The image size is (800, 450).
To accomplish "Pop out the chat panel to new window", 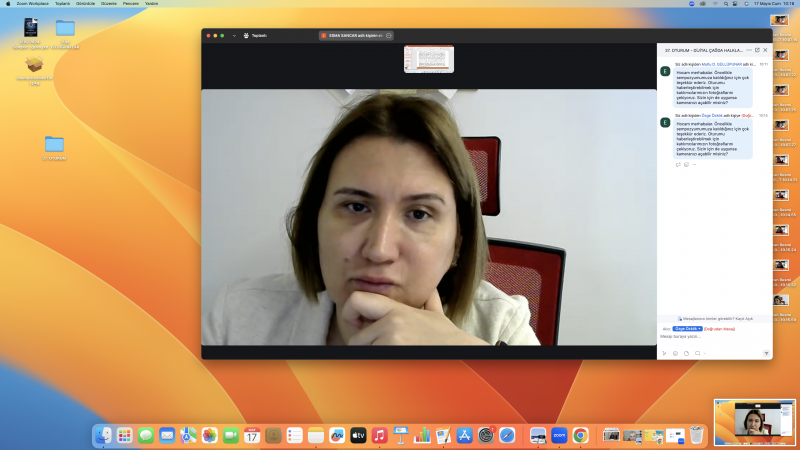I will tap(757, 49).
